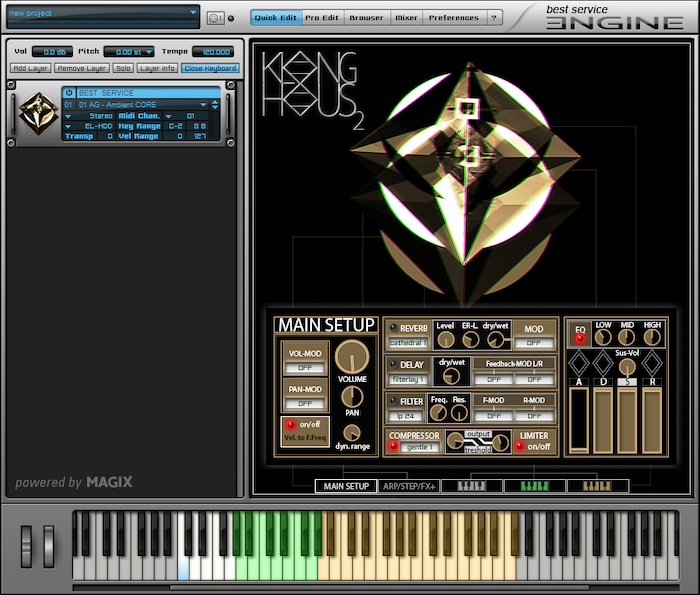The width and height of the screenshot is (700, 595).
Task: Open the gentle 1 compressor preset selector
Action: [420, 447]
